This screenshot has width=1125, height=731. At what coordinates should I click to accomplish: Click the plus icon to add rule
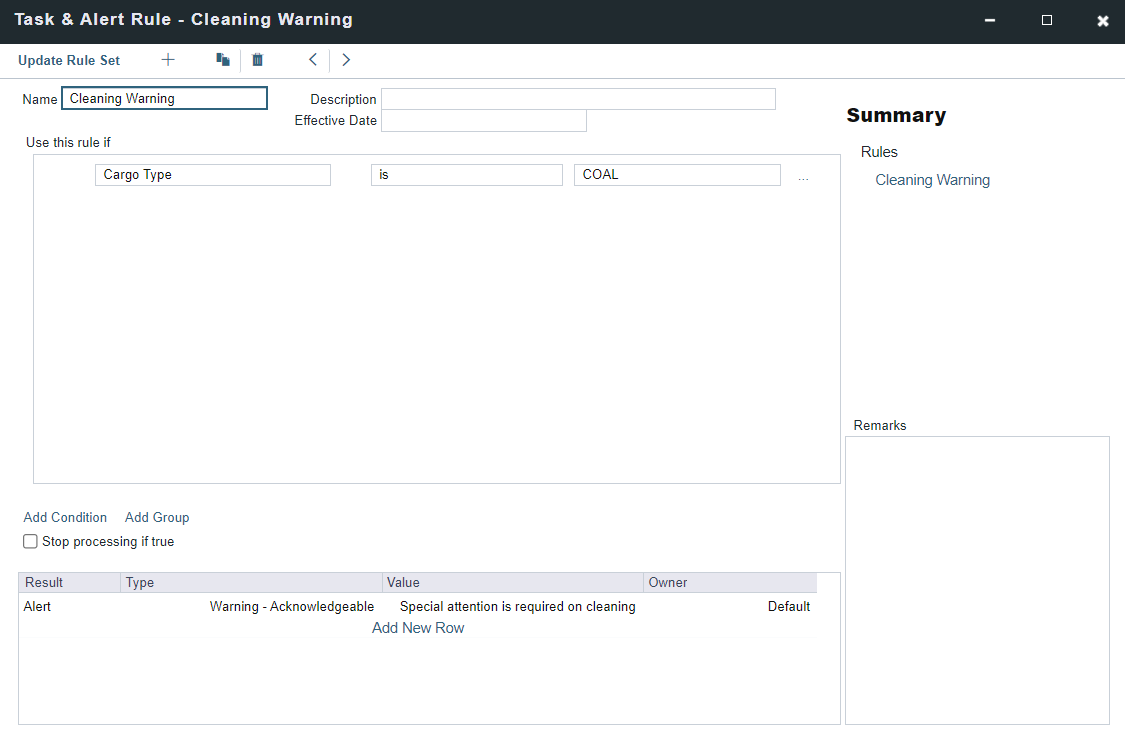(x=168, y=60)
